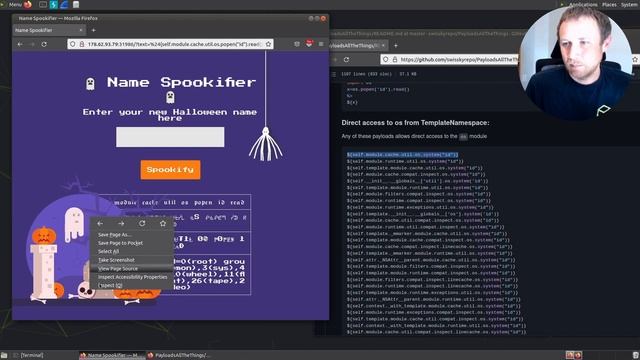Choose Save Page to Pocket
This screenshot has width=640, height=360.
tap(131, 243)
